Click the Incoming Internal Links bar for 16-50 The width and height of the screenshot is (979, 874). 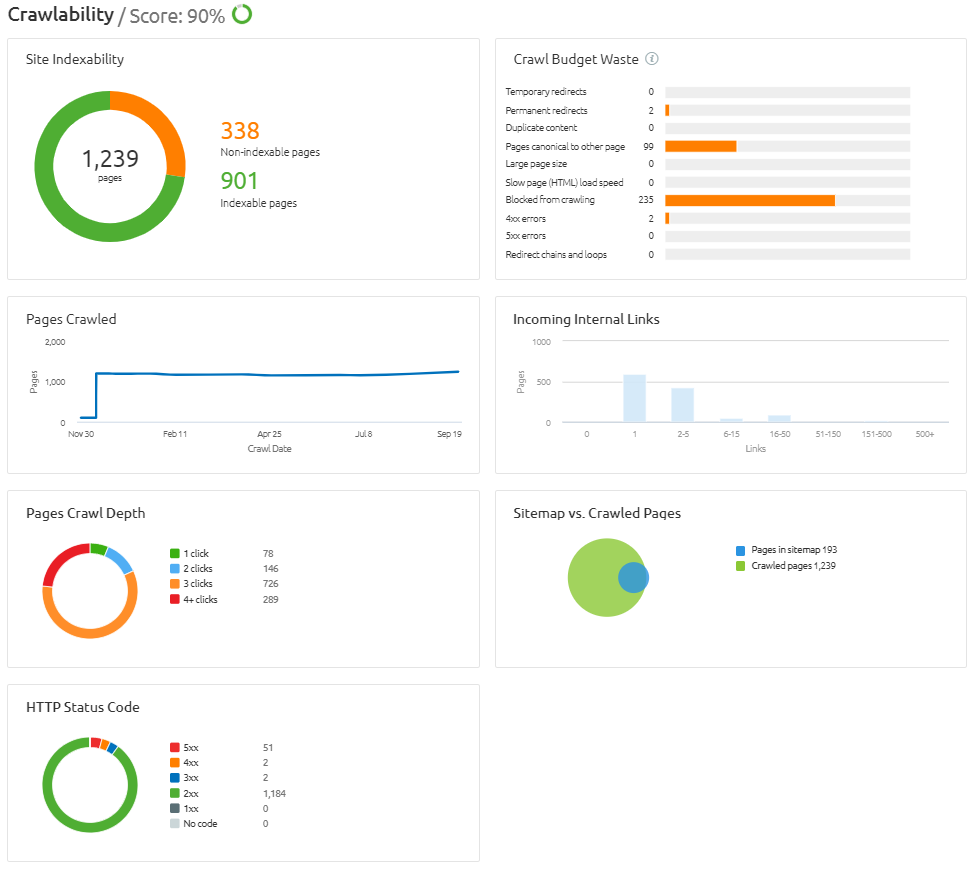click(779, 418)
